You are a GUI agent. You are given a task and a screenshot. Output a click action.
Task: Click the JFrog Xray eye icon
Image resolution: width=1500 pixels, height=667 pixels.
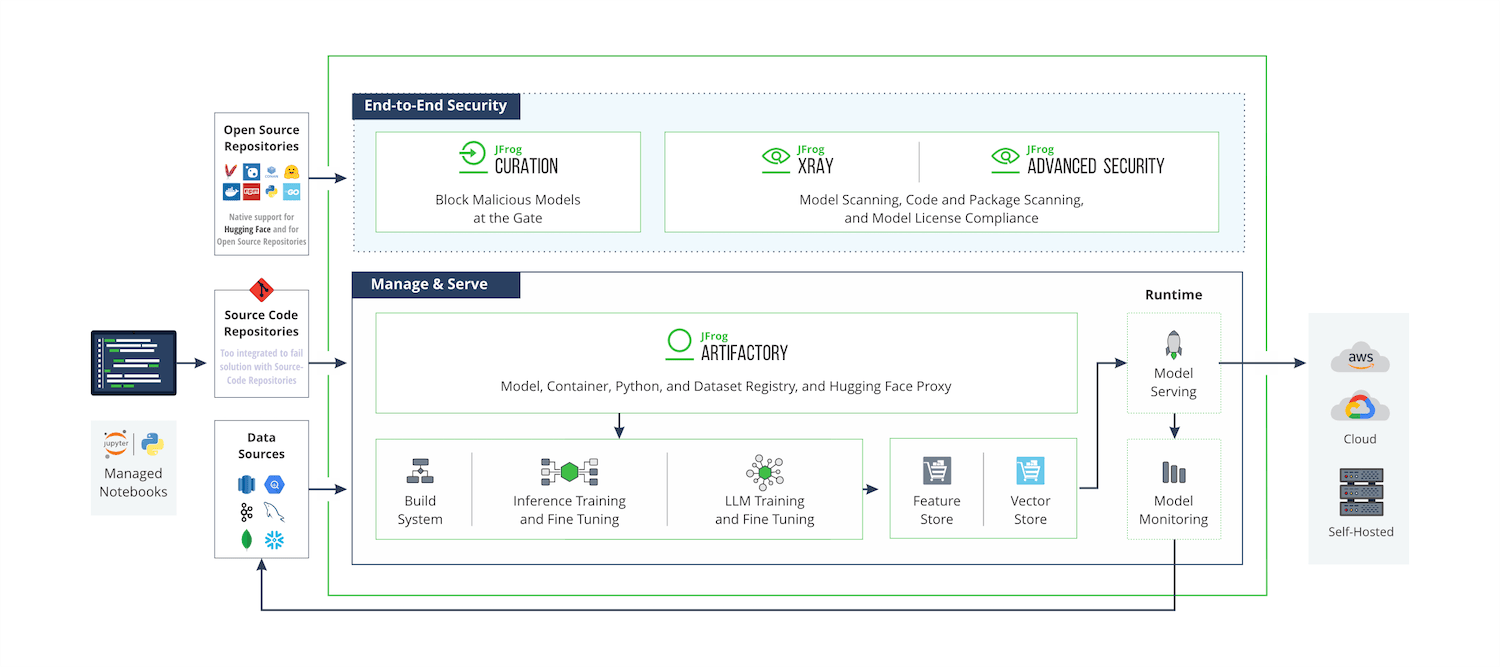tap(776, 158)
